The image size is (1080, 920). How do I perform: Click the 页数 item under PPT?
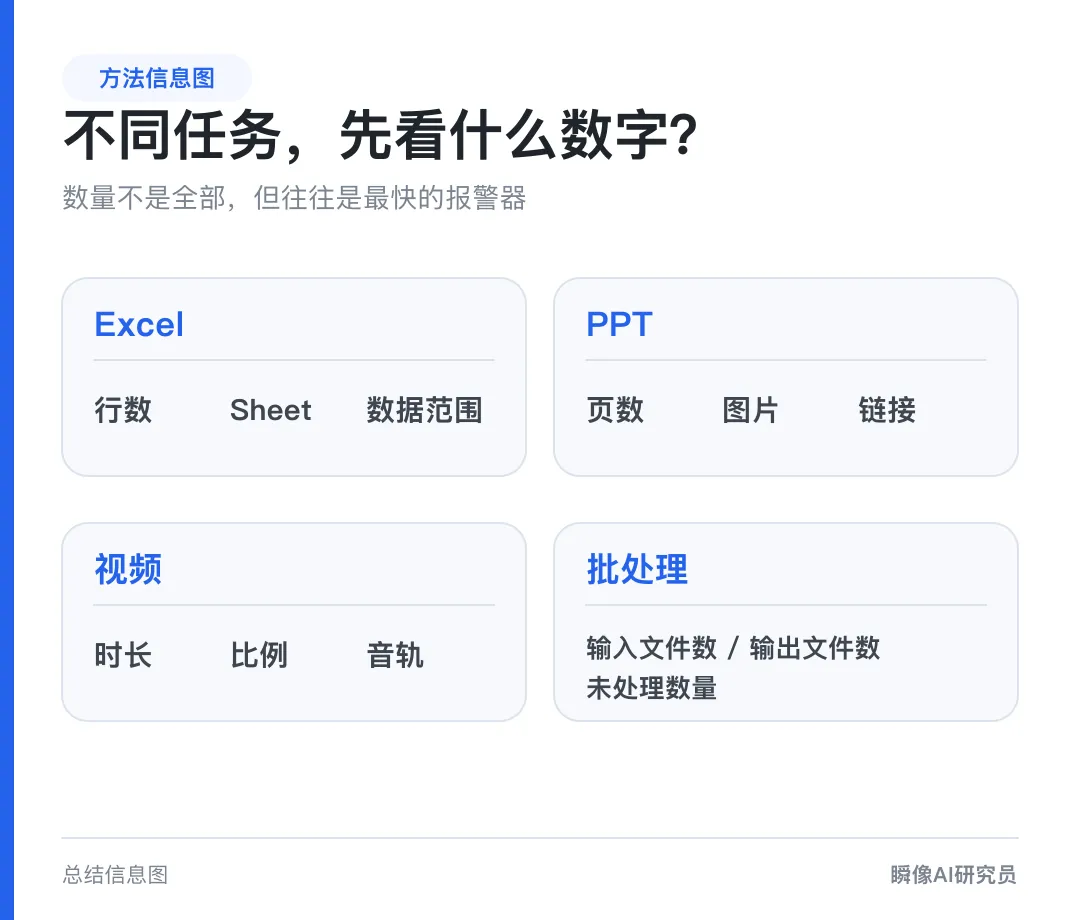click(x=615, y=410)
